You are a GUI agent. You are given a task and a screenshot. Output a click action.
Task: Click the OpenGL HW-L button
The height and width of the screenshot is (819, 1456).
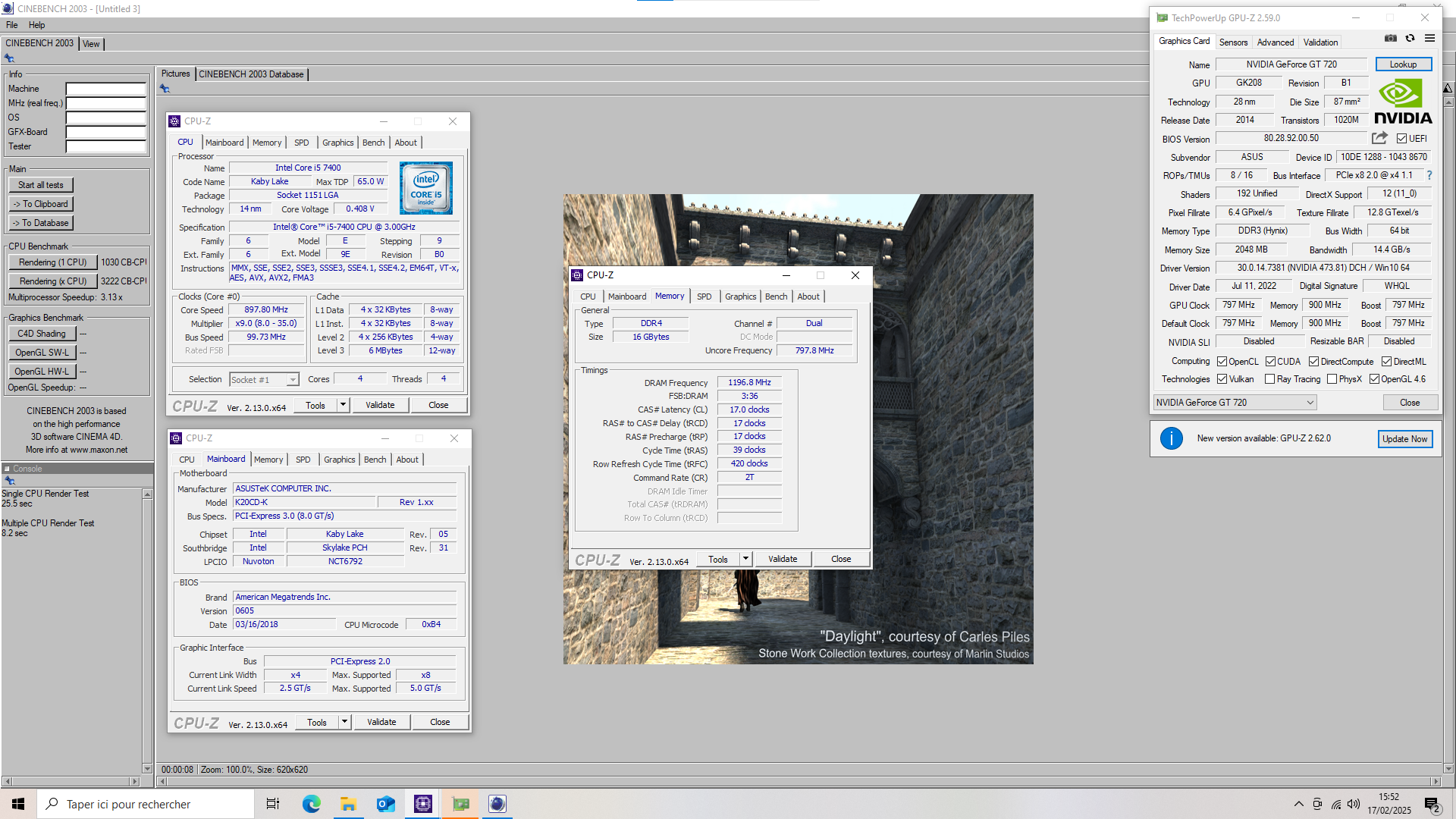point(42,372)
